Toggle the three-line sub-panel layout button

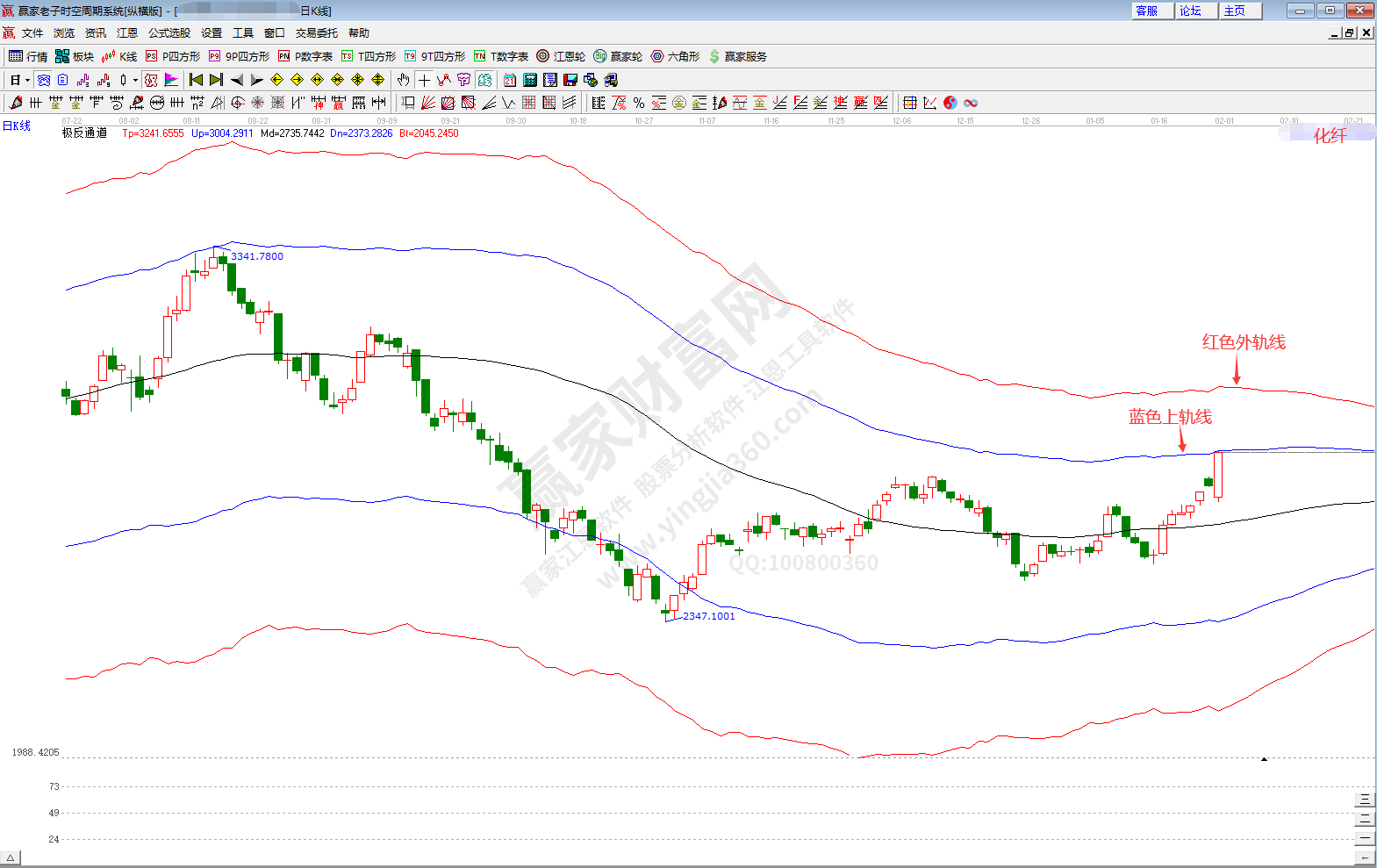1365,800
